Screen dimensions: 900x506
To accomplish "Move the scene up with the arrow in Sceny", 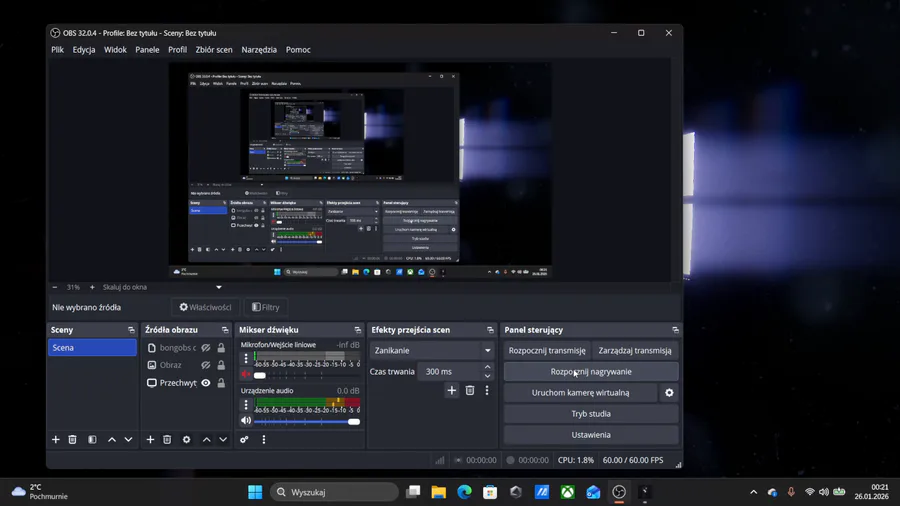I will 112,439.
